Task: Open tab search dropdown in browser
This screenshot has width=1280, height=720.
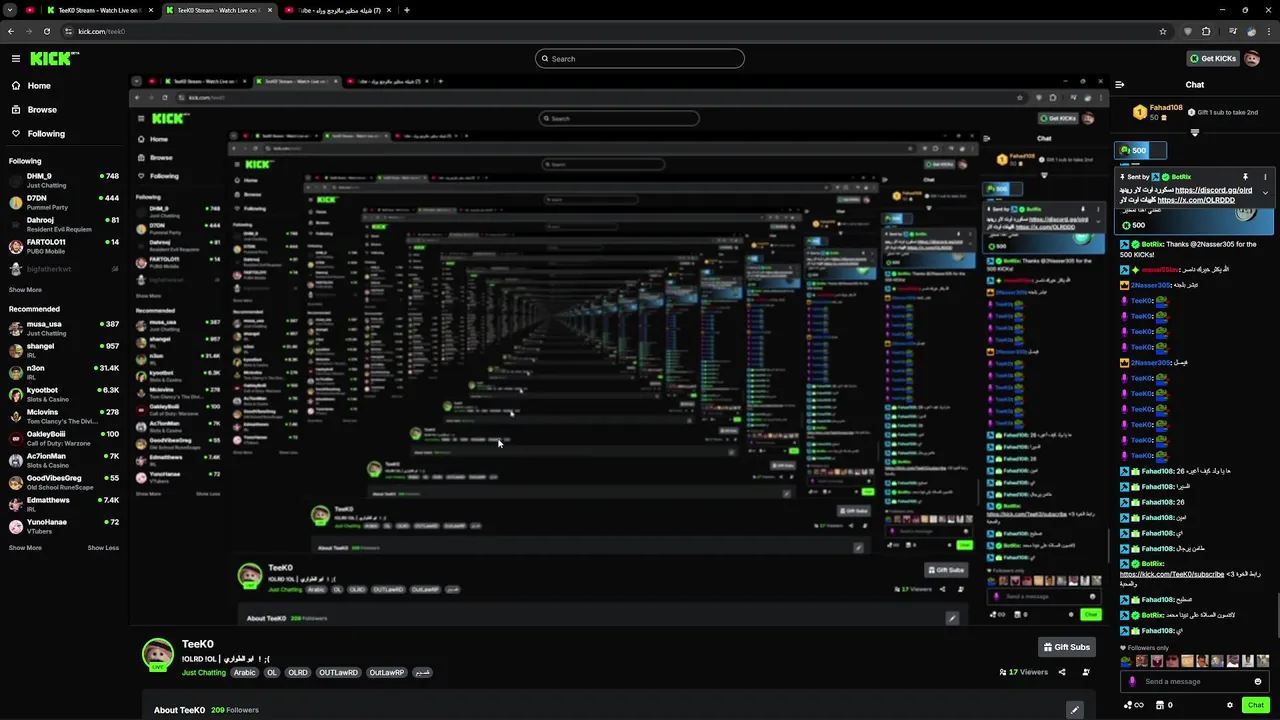Action: click(x=10, y=10)
